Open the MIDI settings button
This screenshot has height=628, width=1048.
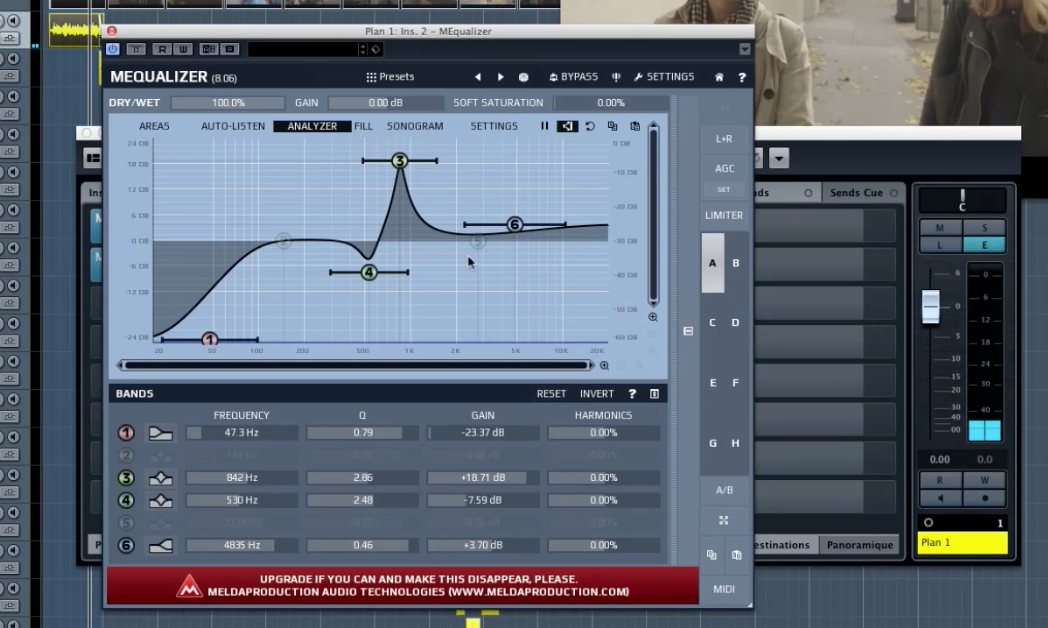point(724,589)
